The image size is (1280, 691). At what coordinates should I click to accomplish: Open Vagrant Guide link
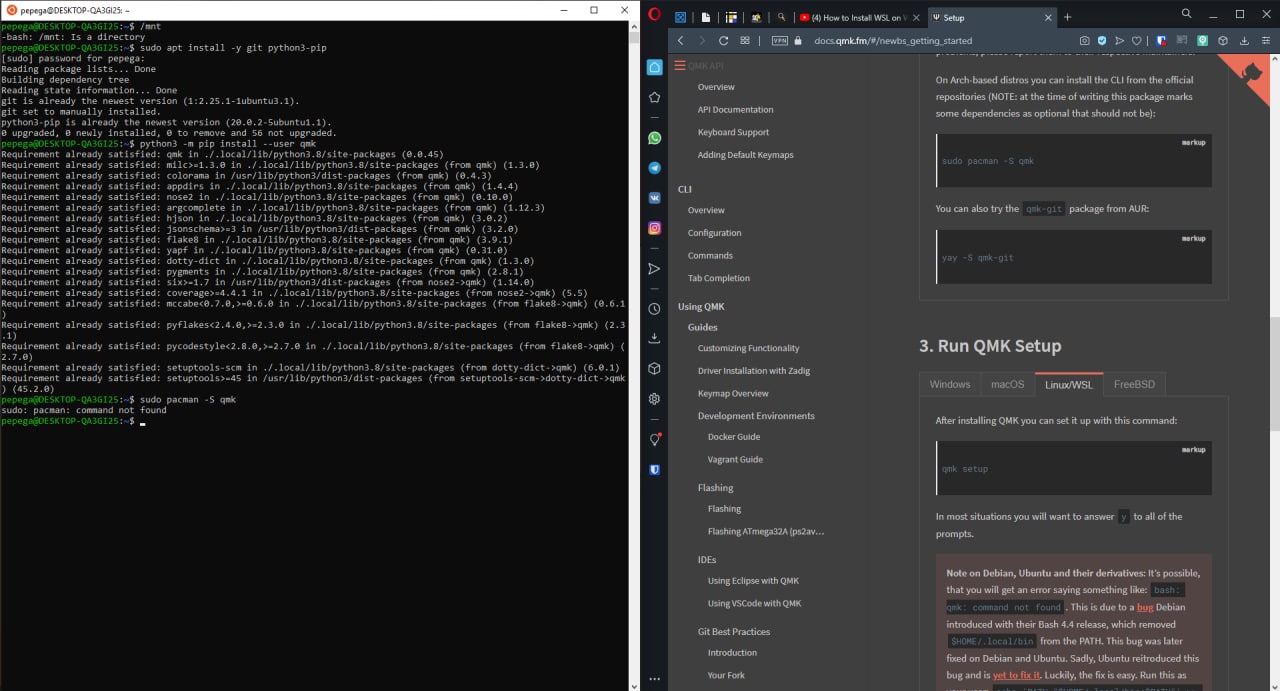(735, 460)
